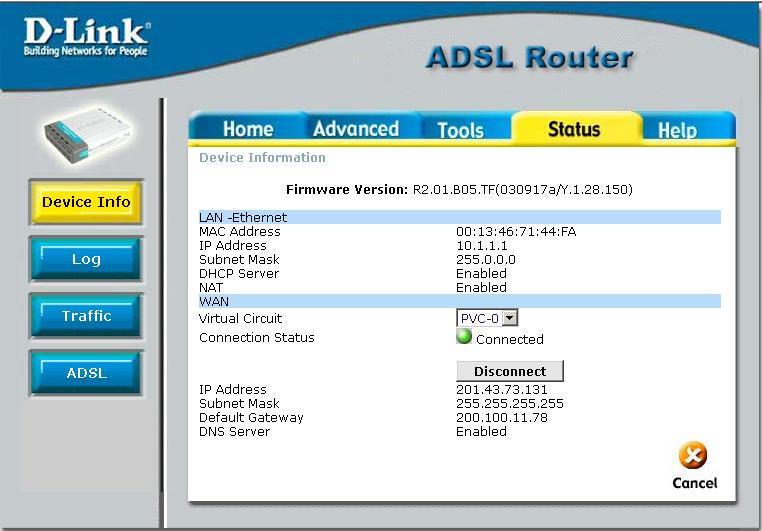Viewport: 762px width, 531px height.
Task: View the Traffic statistics page
Action: [x=86, y=316]
